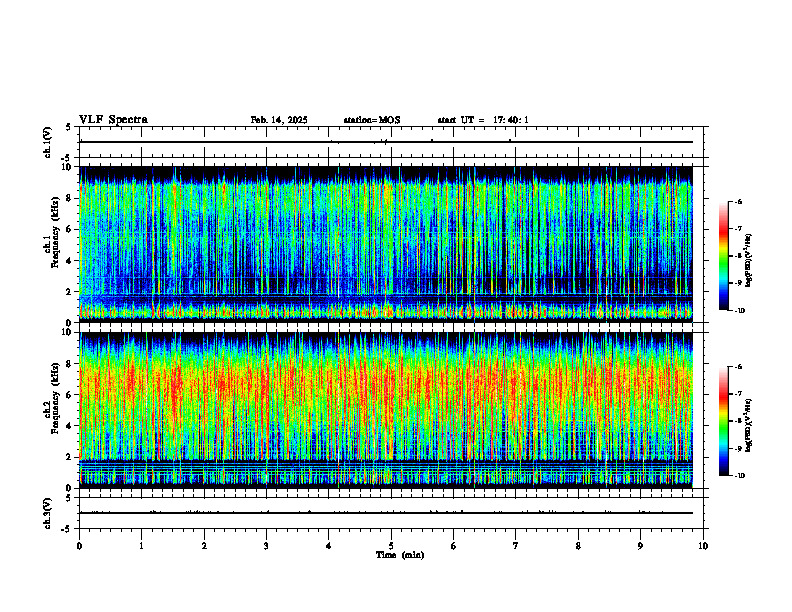
Task: Click the ch.1 color scale log(PSD) label
Action: (x=749, y=260)
